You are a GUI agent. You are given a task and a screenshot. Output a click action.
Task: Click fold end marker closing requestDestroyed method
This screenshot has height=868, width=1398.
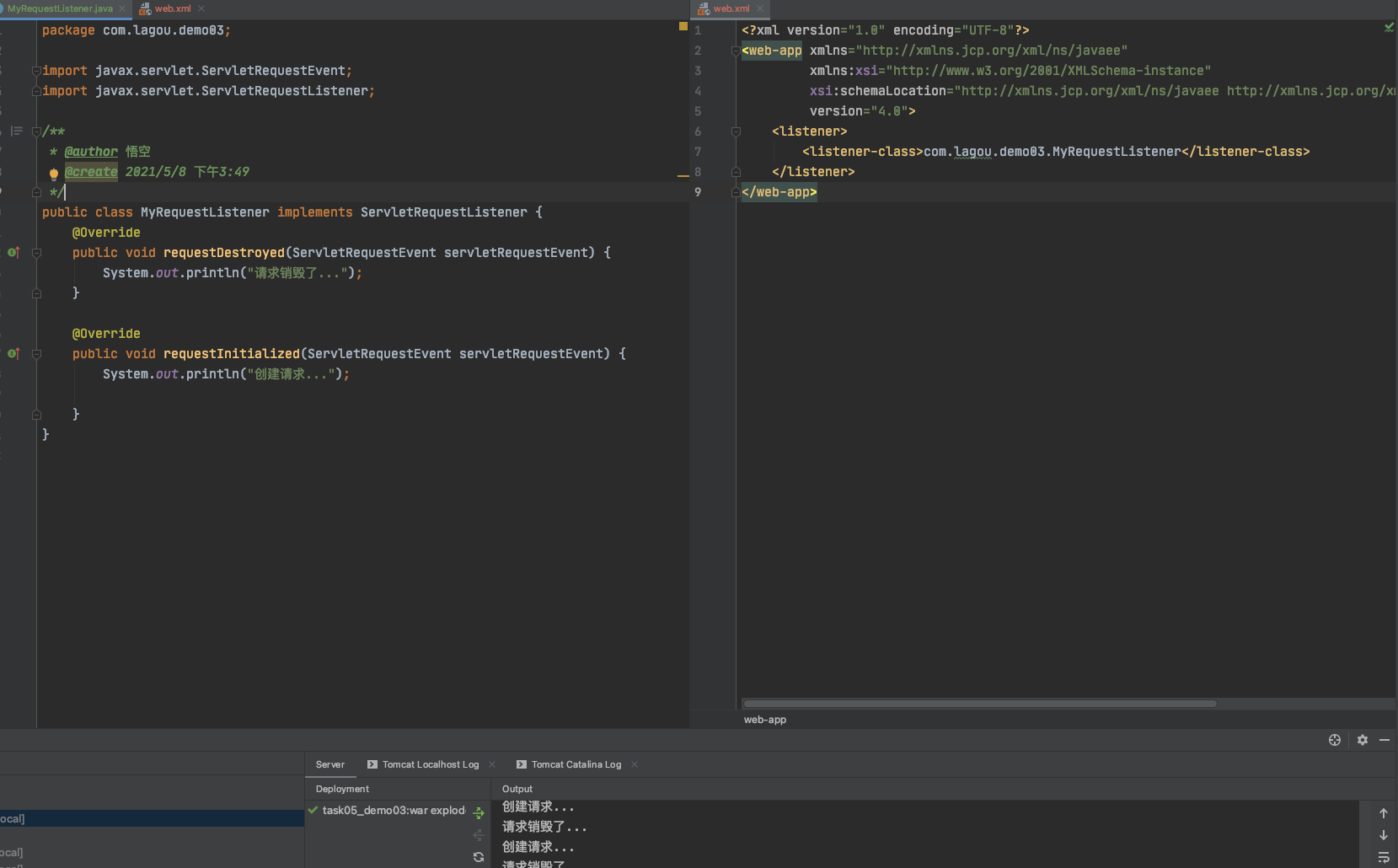pos(36,293)
